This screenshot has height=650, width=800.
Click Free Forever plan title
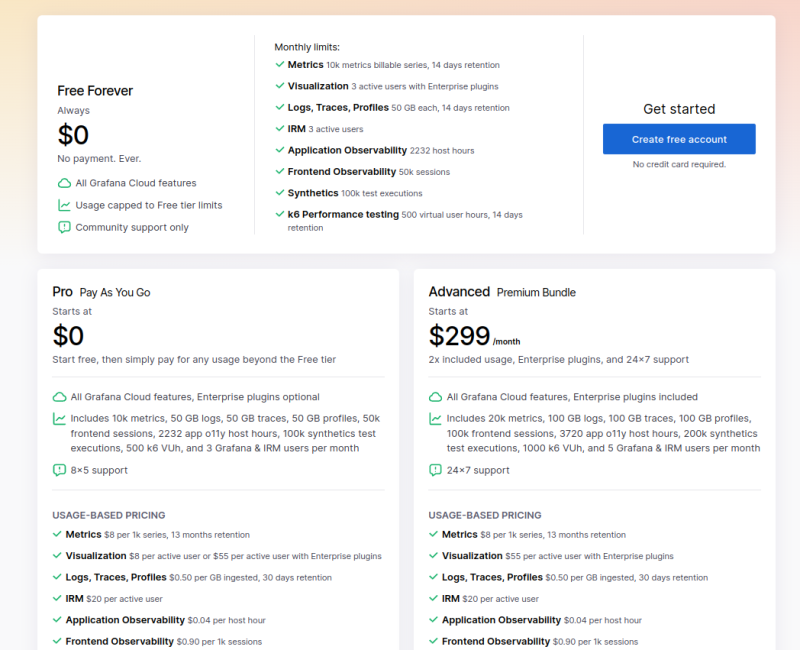click(x=95, y=91)
